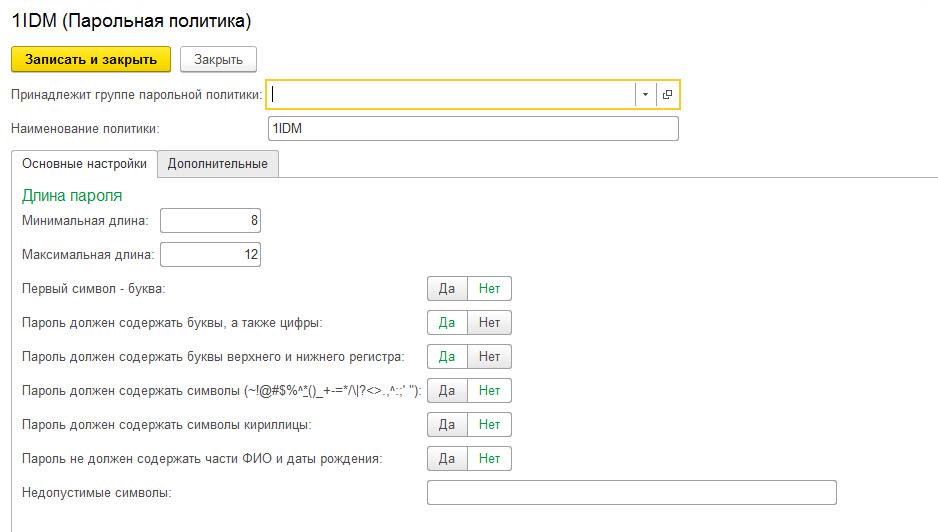Expand the password policy group dropdown
The width and height of the screenshot is (938, 532).
click(646, 94)
